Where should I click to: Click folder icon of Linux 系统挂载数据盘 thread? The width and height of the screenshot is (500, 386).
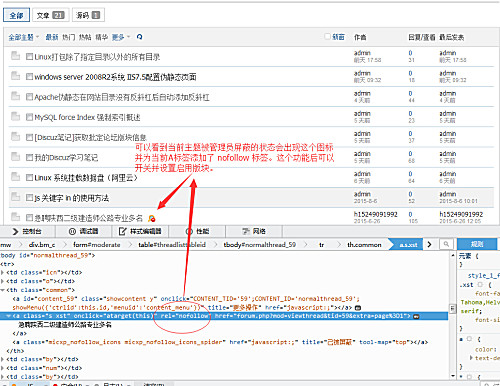[15, 176]
